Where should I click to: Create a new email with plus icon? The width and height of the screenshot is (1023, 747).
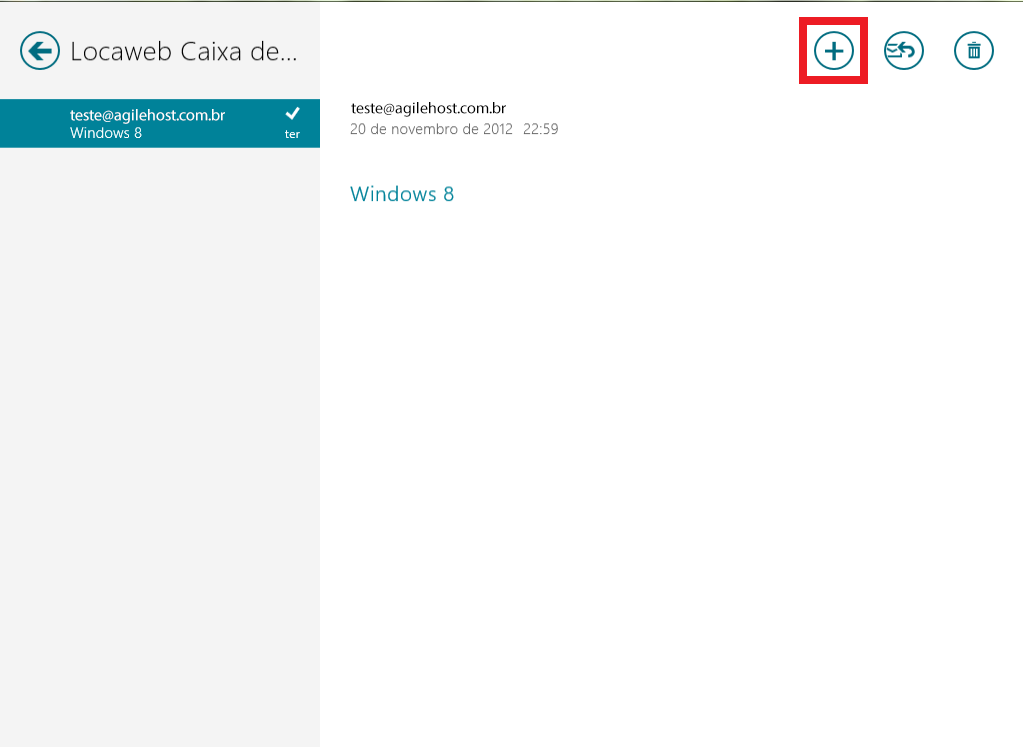tap(833, 51)
